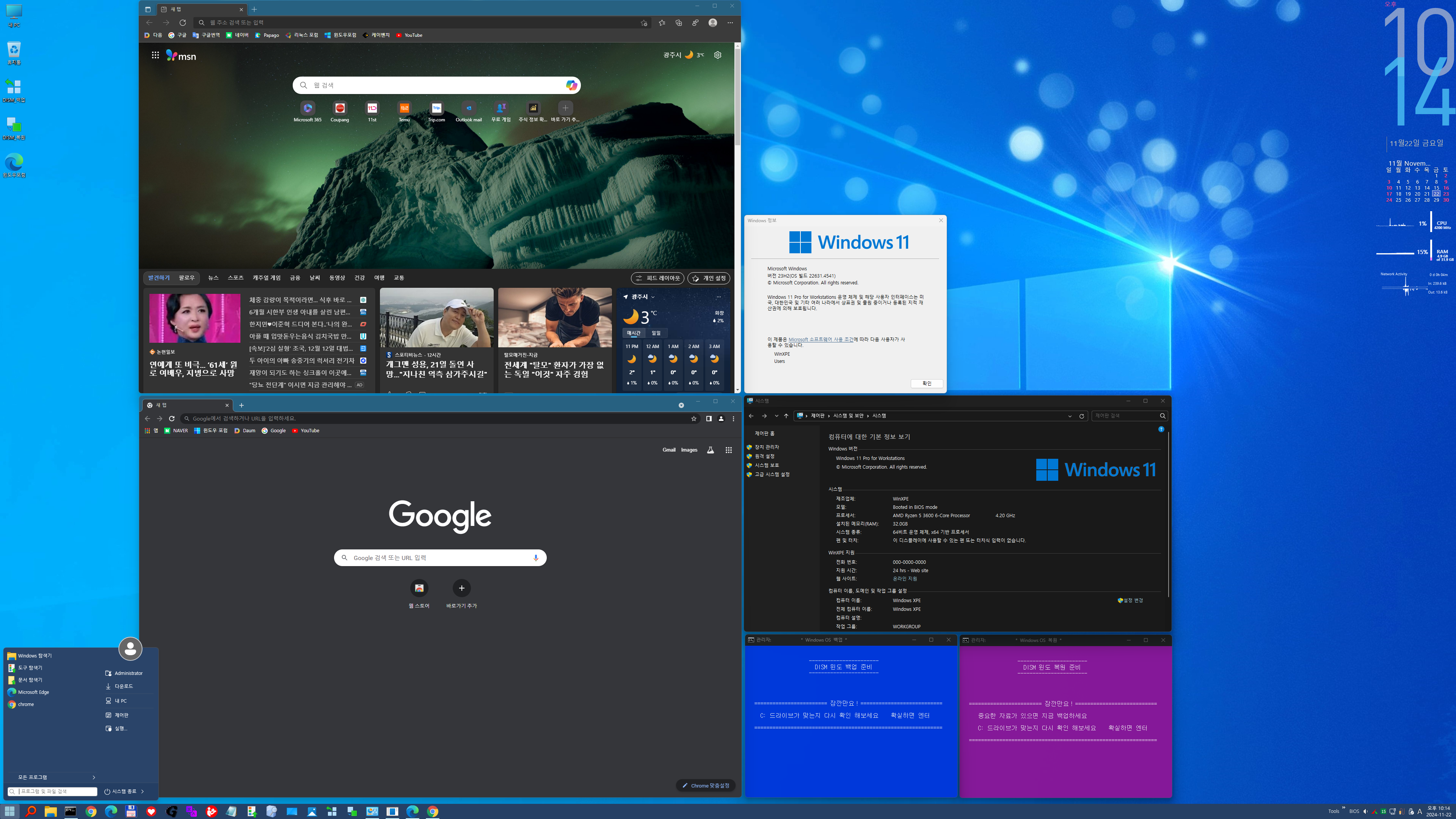
Task: Open DISM_복원 desktop icon
Action: click(x=14, y=128)
